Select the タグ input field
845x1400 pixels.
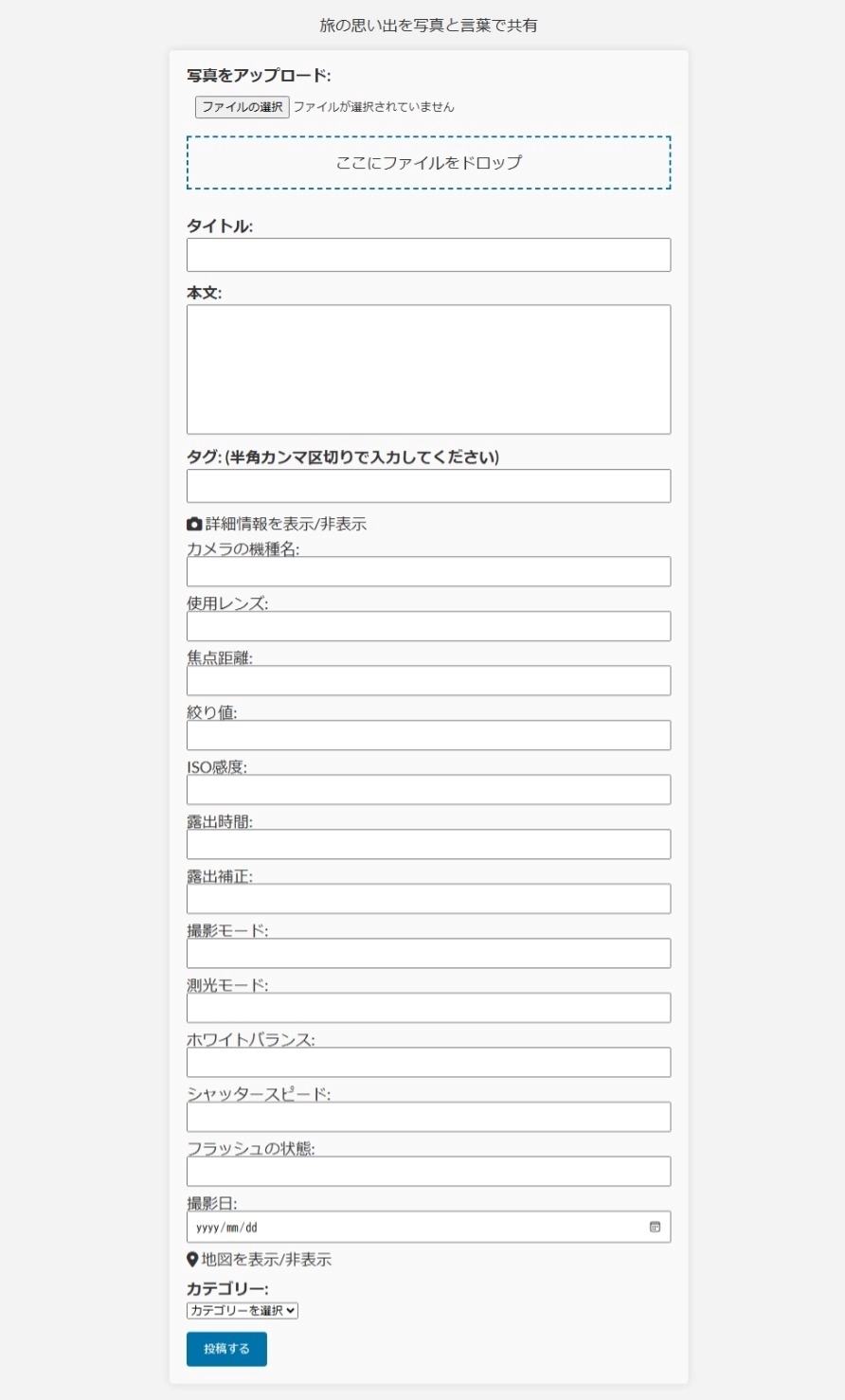coord(428,486)
